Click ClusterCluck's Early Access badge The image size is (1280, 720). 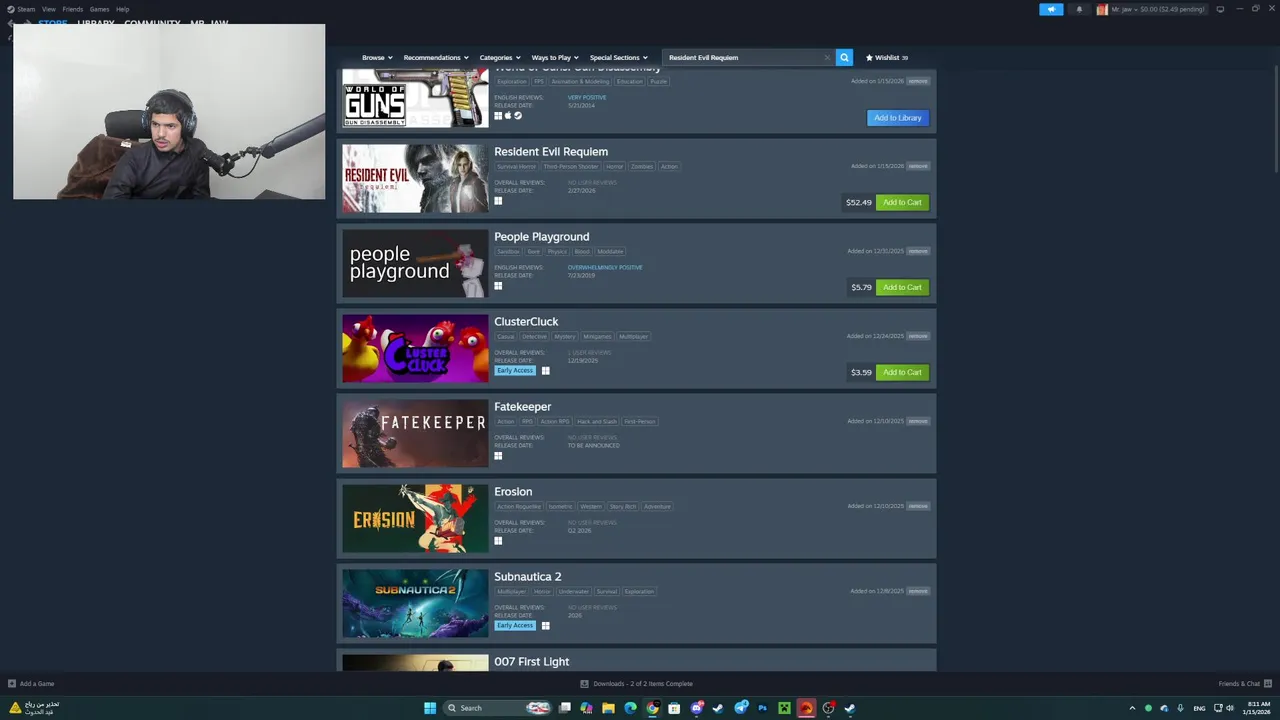coord(515,371)
